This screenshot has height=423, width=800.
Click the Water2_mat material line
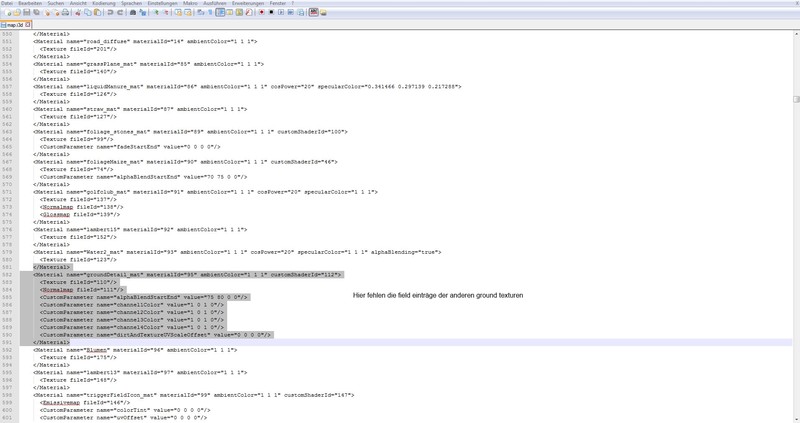pos(237,252)
